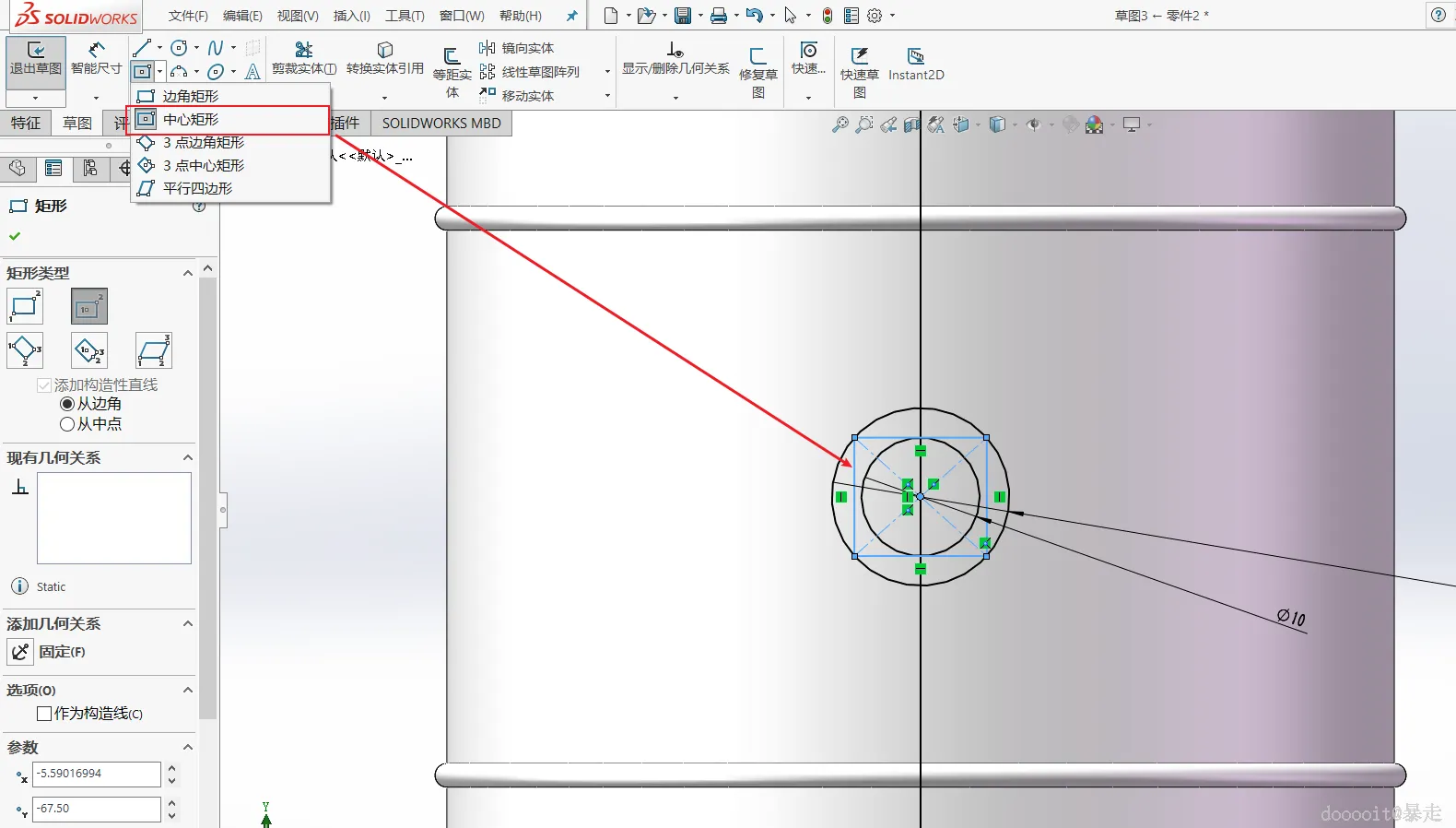Click the Trim Entities (剪裁实体) tool
Viewport: 1456px width, 828px height.
(304, 58)
